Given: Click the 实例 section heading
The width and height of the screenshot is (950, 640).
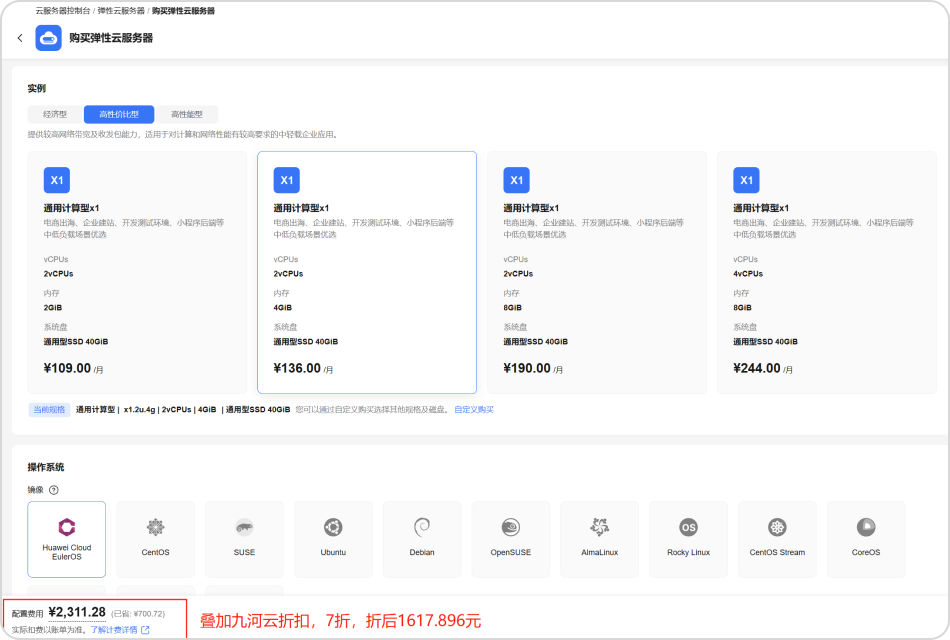Looking at the screenshot, I should [36, 88].
